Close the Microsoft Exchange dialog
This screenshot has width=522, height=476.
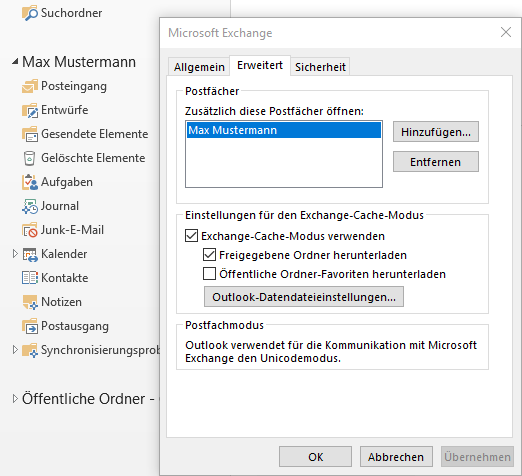506,32
